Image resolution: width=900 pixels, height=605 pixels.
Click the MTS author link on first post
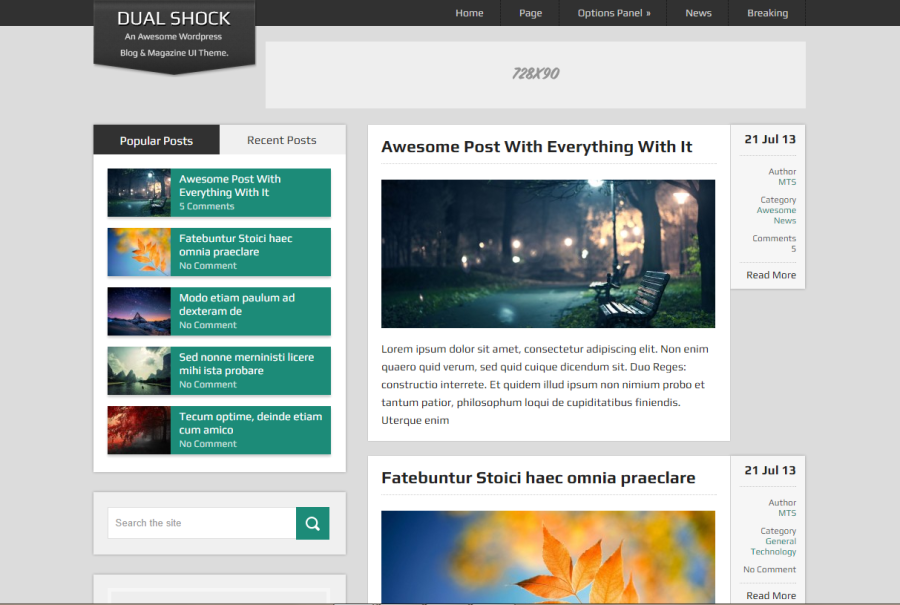pos(787,182)
